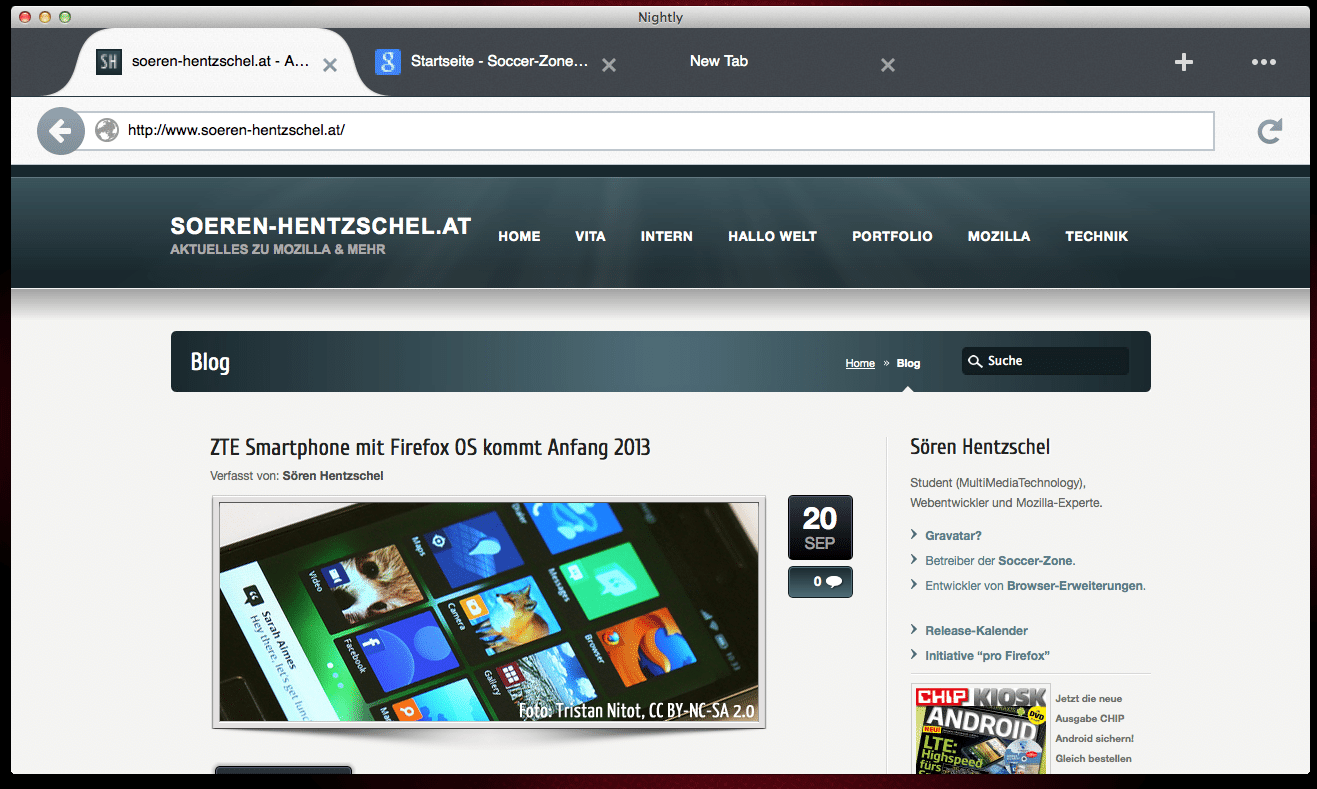Viewport: 1317px width, 789px height.
Task: Open the comments bubble showing 0
Action: click(820, 582)
